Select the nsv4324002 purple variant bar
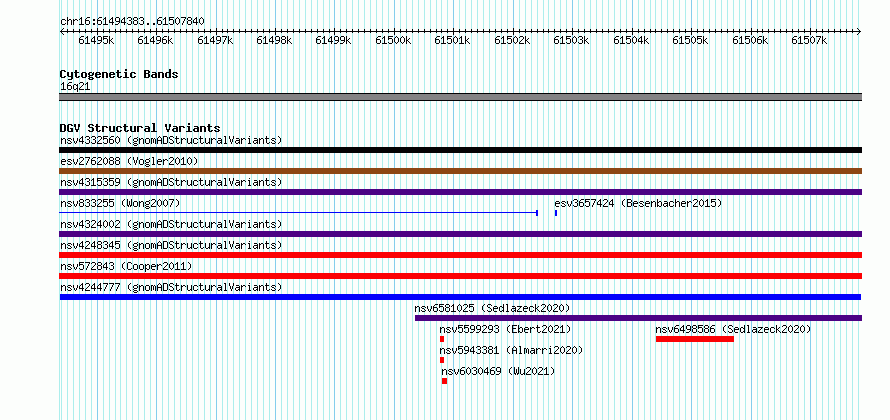 tap(461, 234)
